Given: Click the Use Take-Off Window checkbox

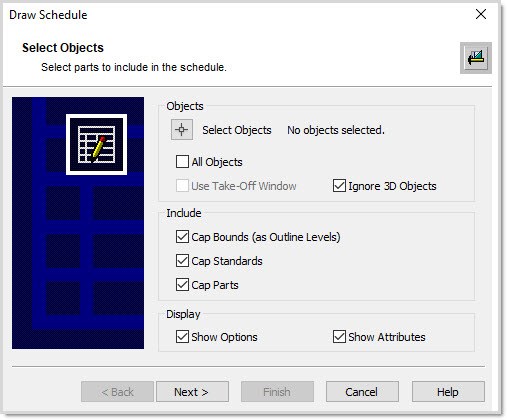Looking at the screenshot, I should point(182,186).
